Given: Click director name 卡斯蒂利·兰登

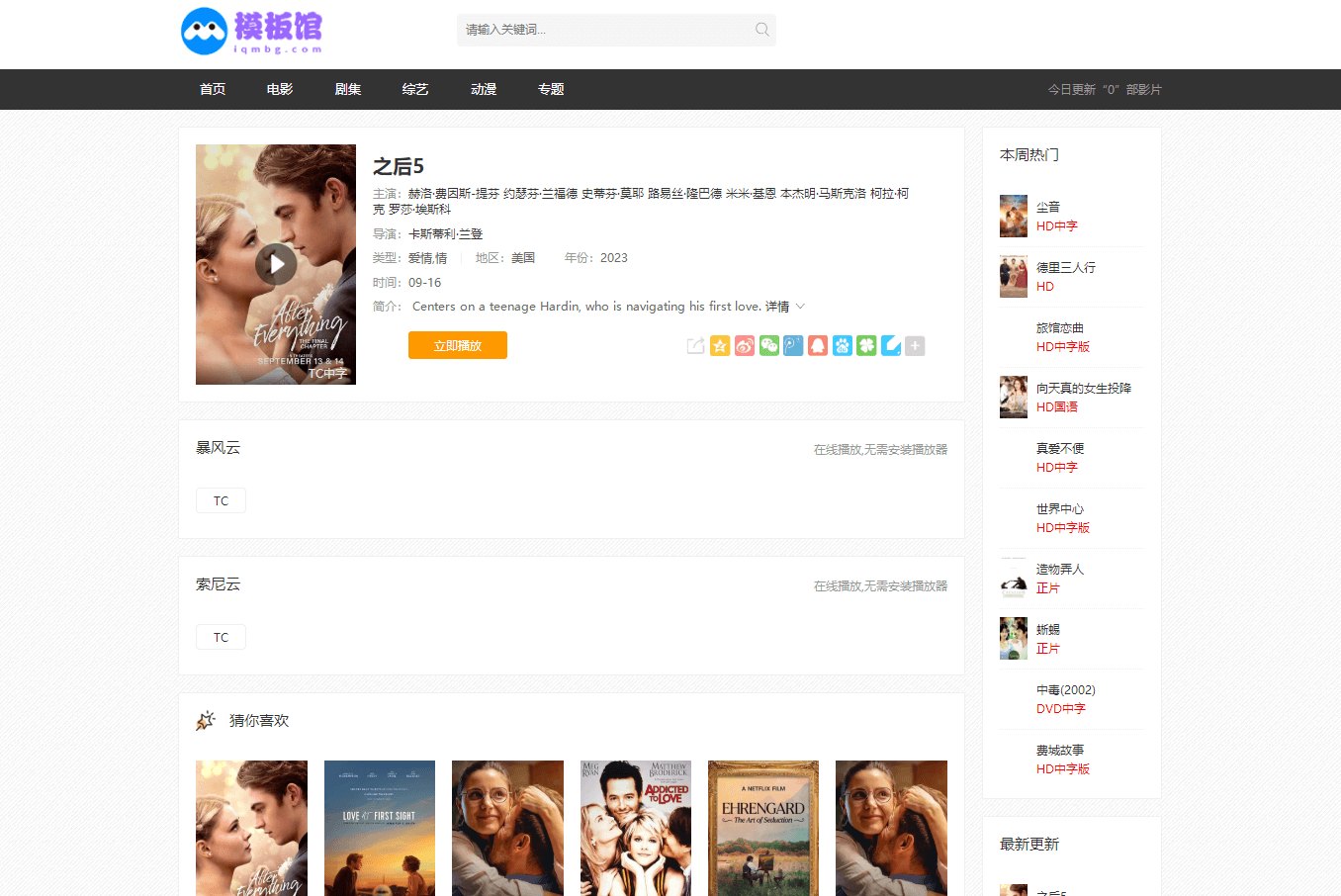Looking at the screenshot, I should click(x=446, y=233).
